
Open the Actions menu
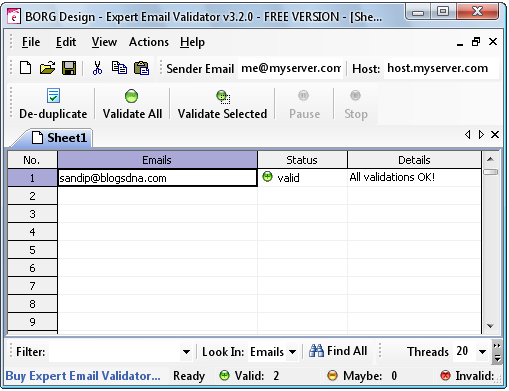pyautogui.click(x=149, y=42)
